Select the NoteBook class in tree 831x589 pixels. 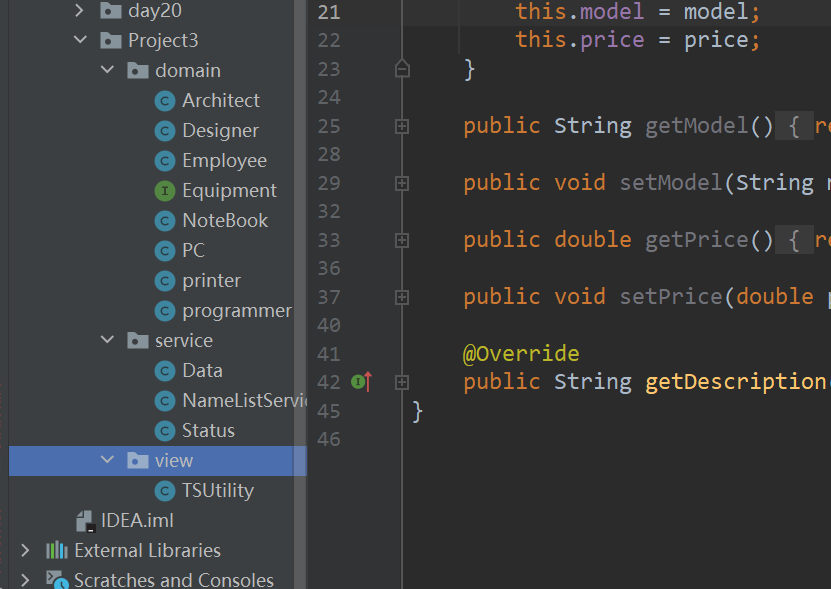(x=225, y=221)
